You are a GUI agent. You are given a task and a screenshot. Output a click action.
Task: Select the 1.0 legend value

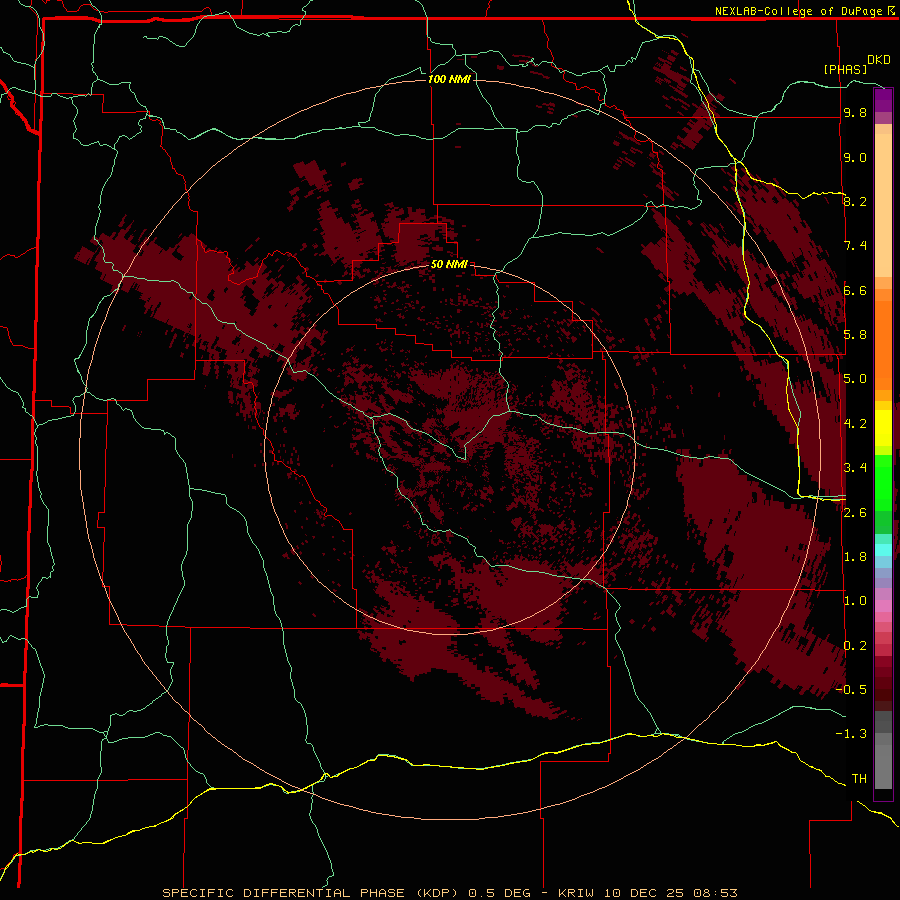pos(855,601)
